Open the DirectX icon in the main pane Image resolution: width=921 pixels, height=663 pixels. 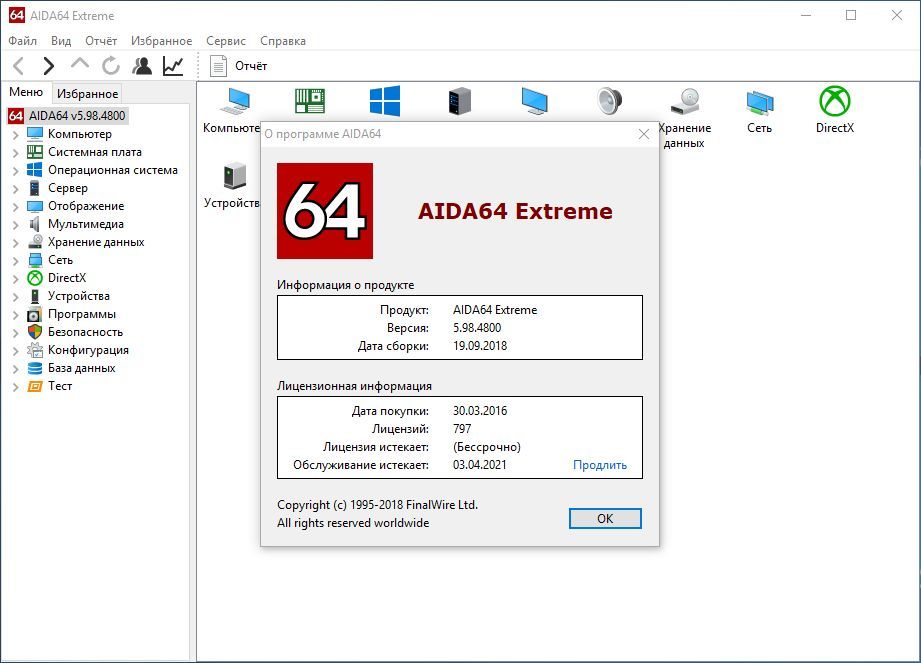coord(835,110)
